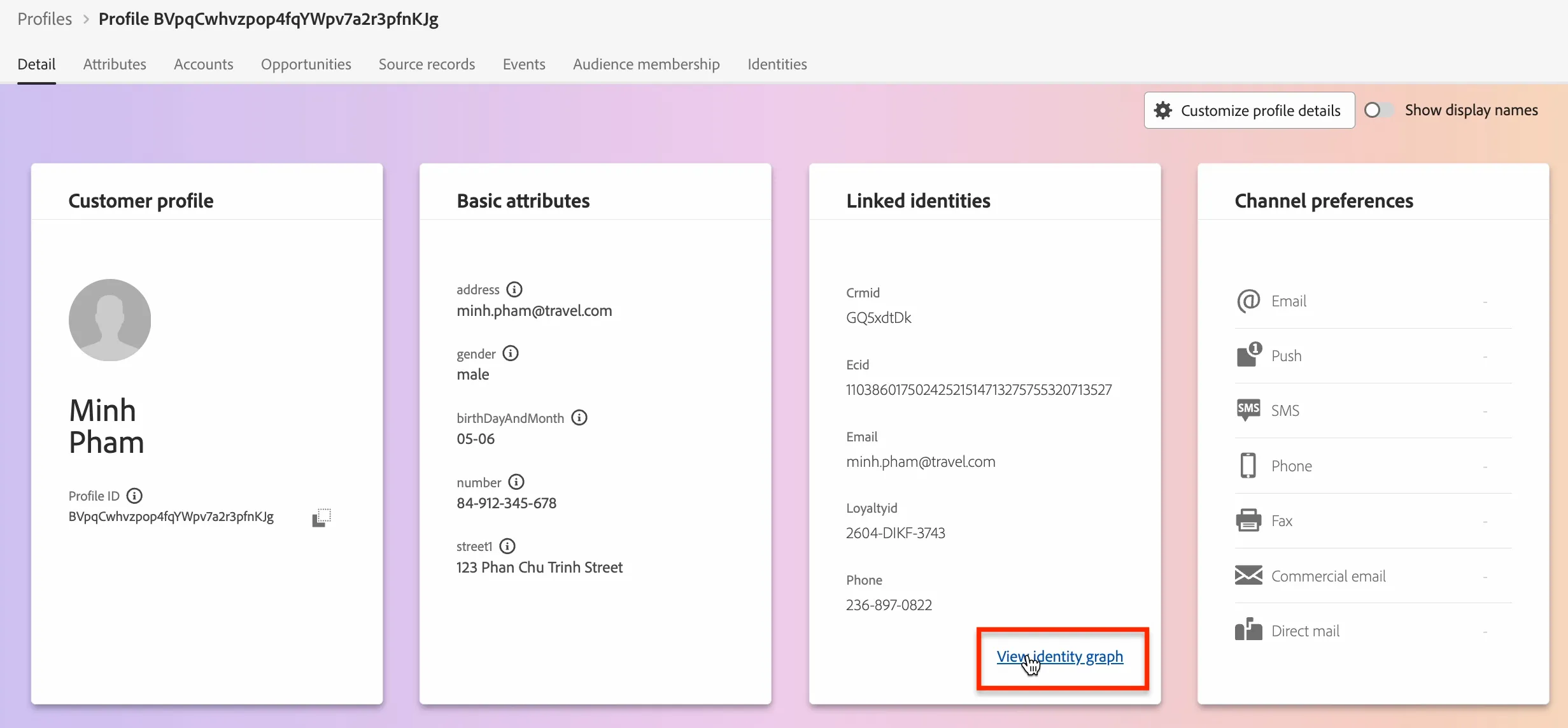Open info tooltip for birthDayAndMonth
Image resolution: width=1568 pixels, height=728 pixels.
point(579,418)
